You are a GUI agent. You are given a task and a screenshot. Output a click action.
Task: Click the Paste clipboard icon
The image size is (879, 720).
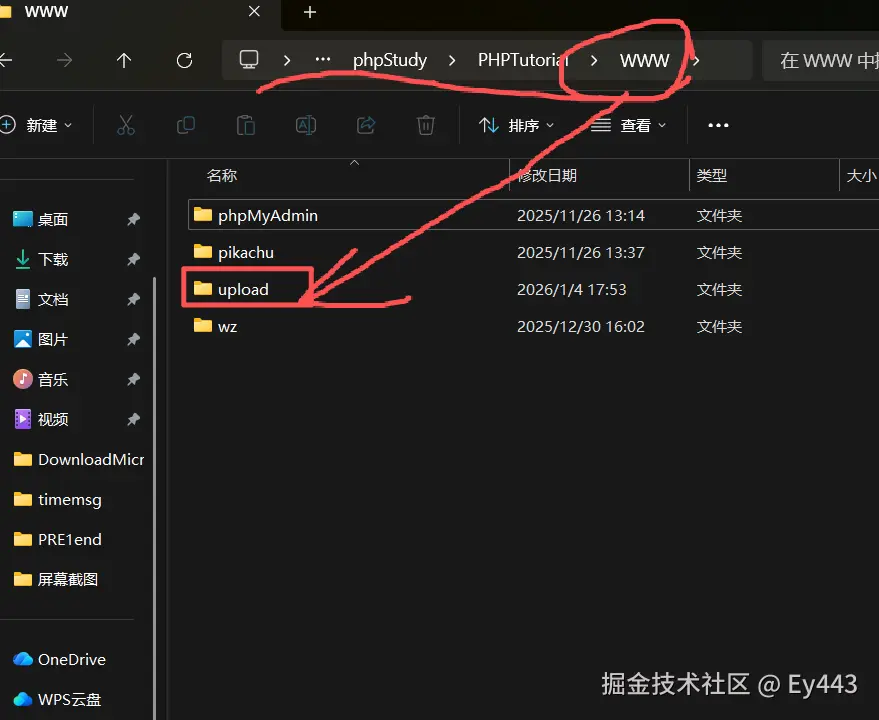(x=246, y=125)
